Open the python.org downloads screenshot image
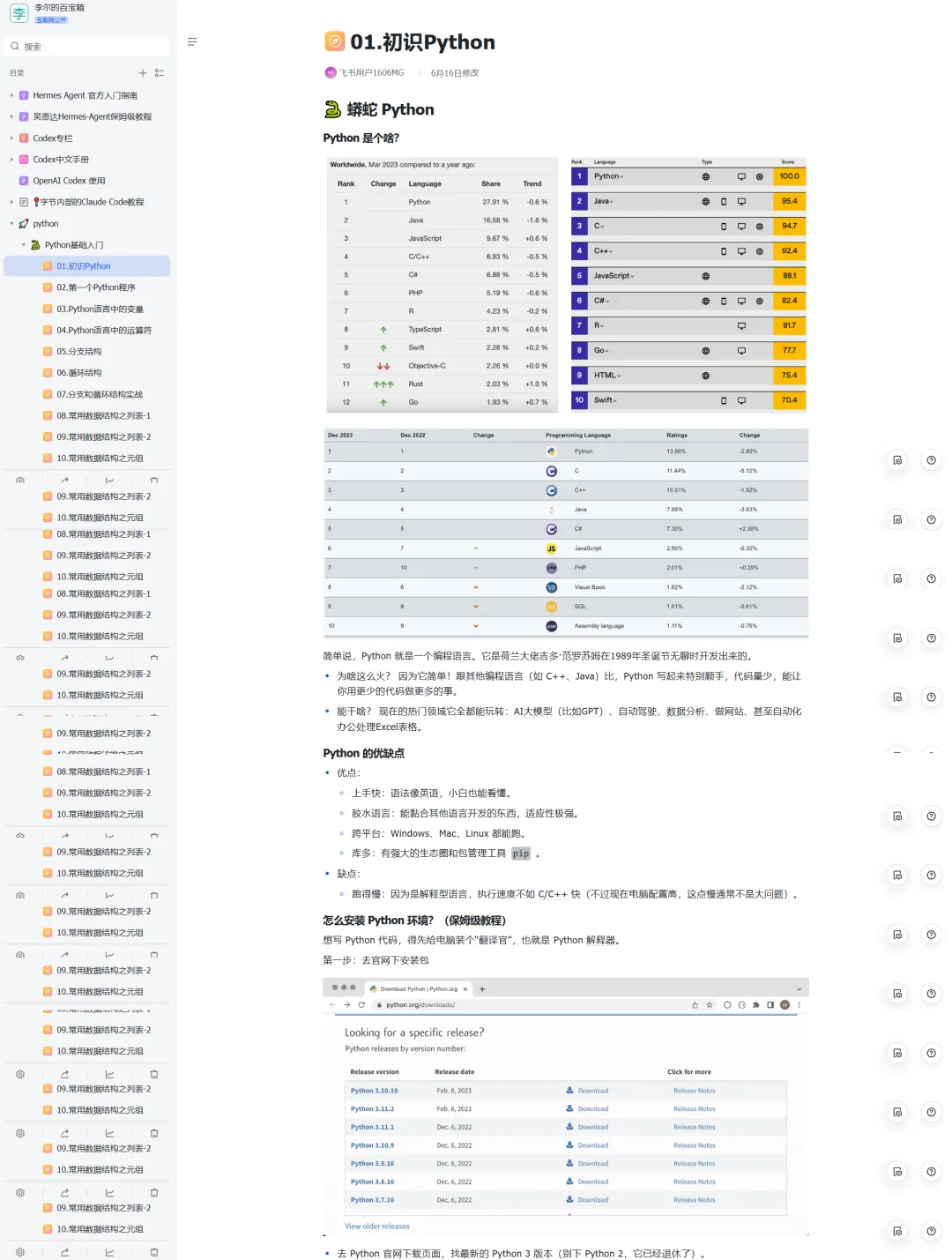 pos(566,1107)
